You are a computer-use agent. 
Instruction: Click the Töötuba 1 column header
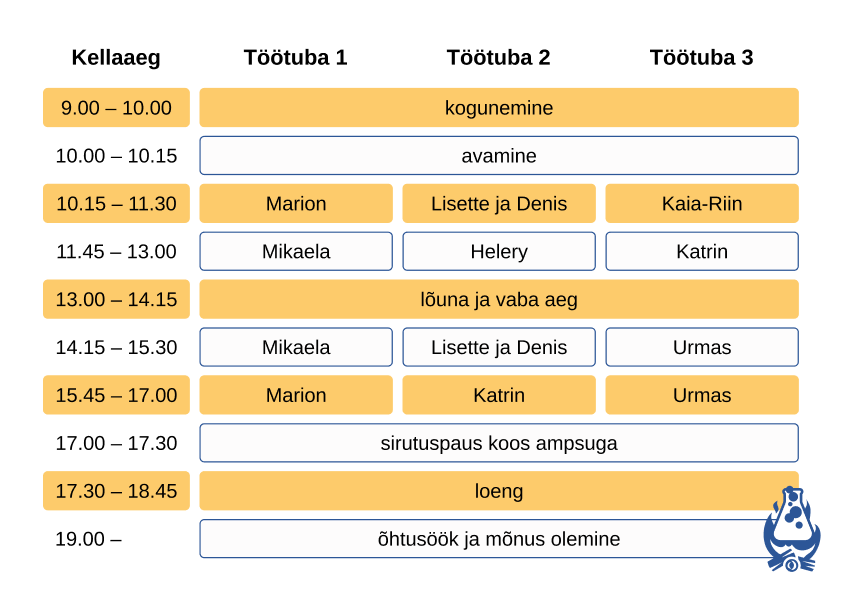[x=295, y=58]
